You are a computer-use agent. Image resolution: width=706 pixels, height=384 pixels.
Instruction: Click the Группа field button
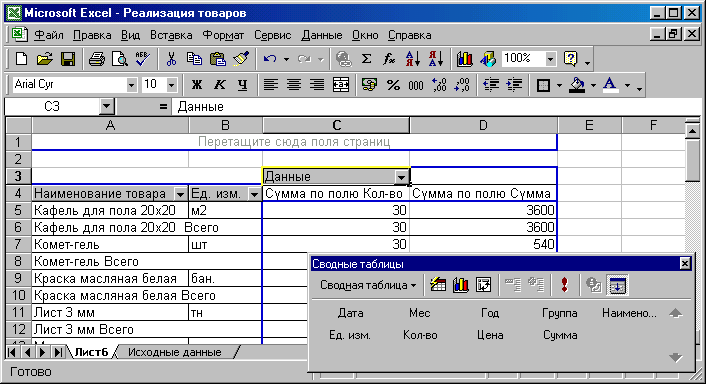(560, 313)
